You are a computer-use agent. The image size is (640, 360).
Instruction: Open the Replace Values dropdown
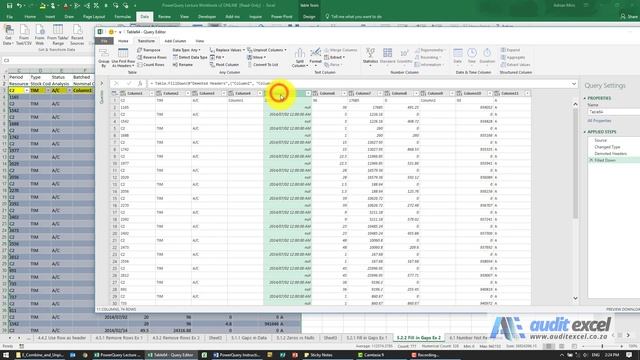pos(227,50)
